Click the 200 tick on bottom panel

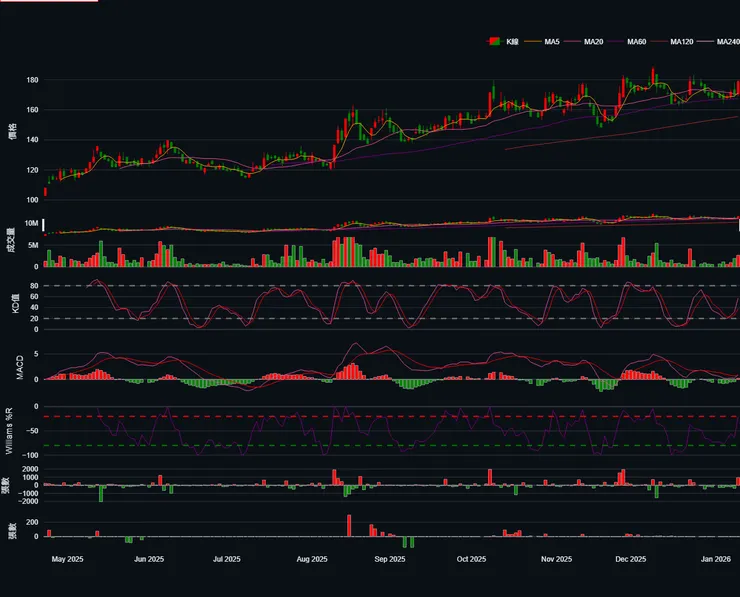(x=33, y=522)
